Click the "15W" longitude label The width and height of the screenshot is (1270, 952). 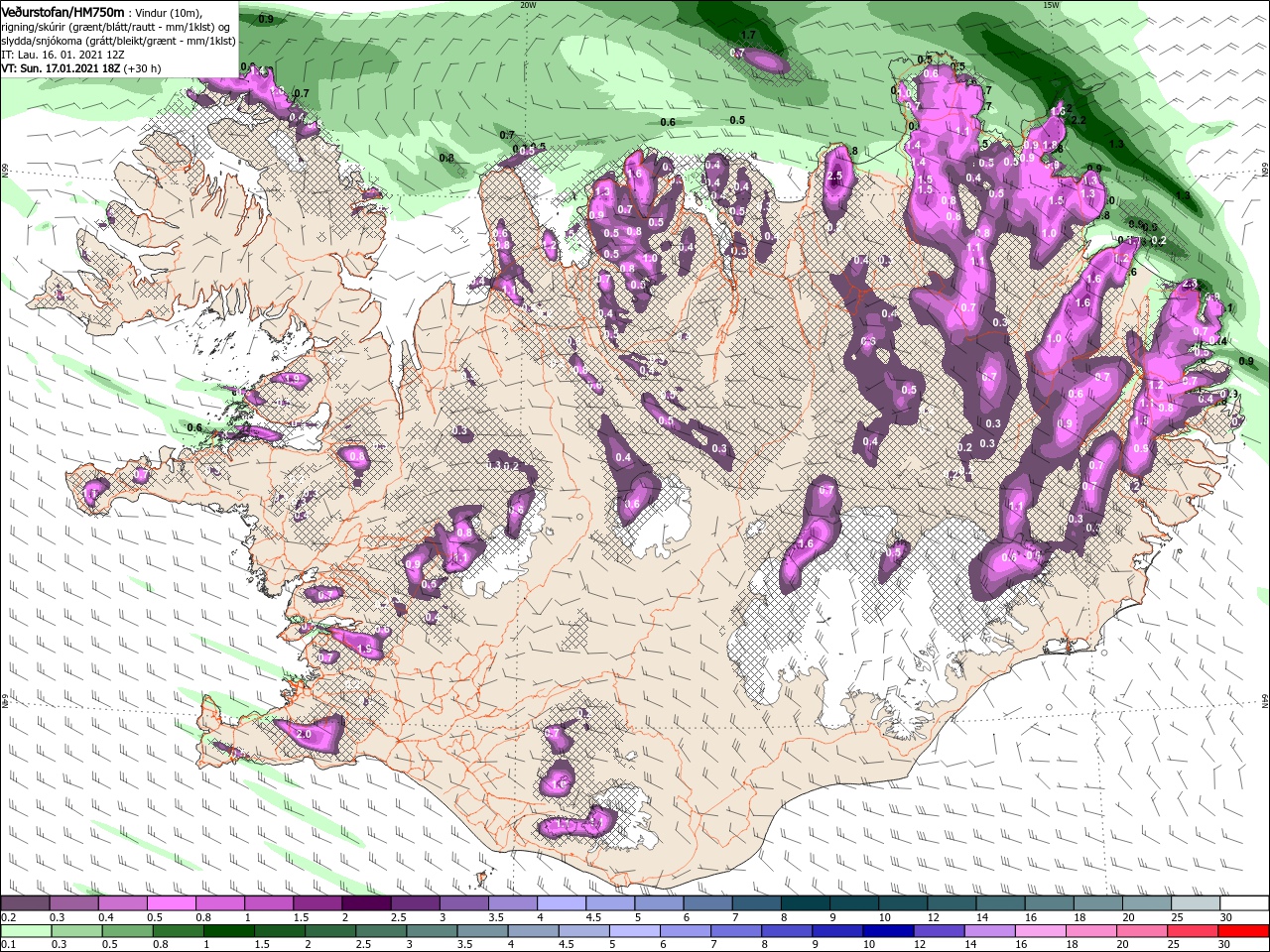point(1051,4)
